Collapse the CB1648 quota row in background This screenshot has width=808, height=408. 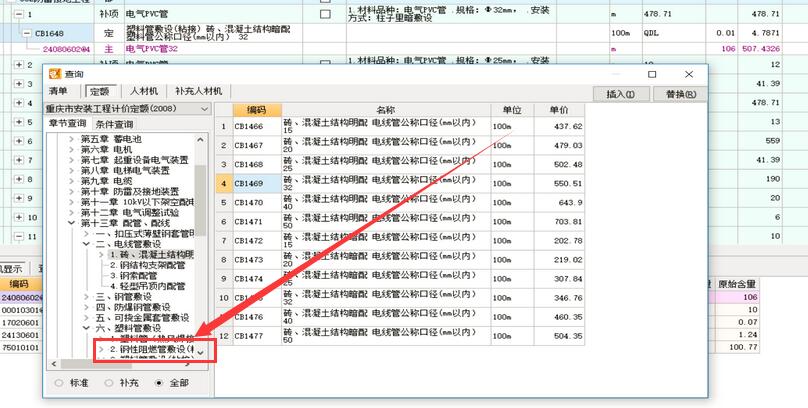pyautogui.click(x=26, y=33)
